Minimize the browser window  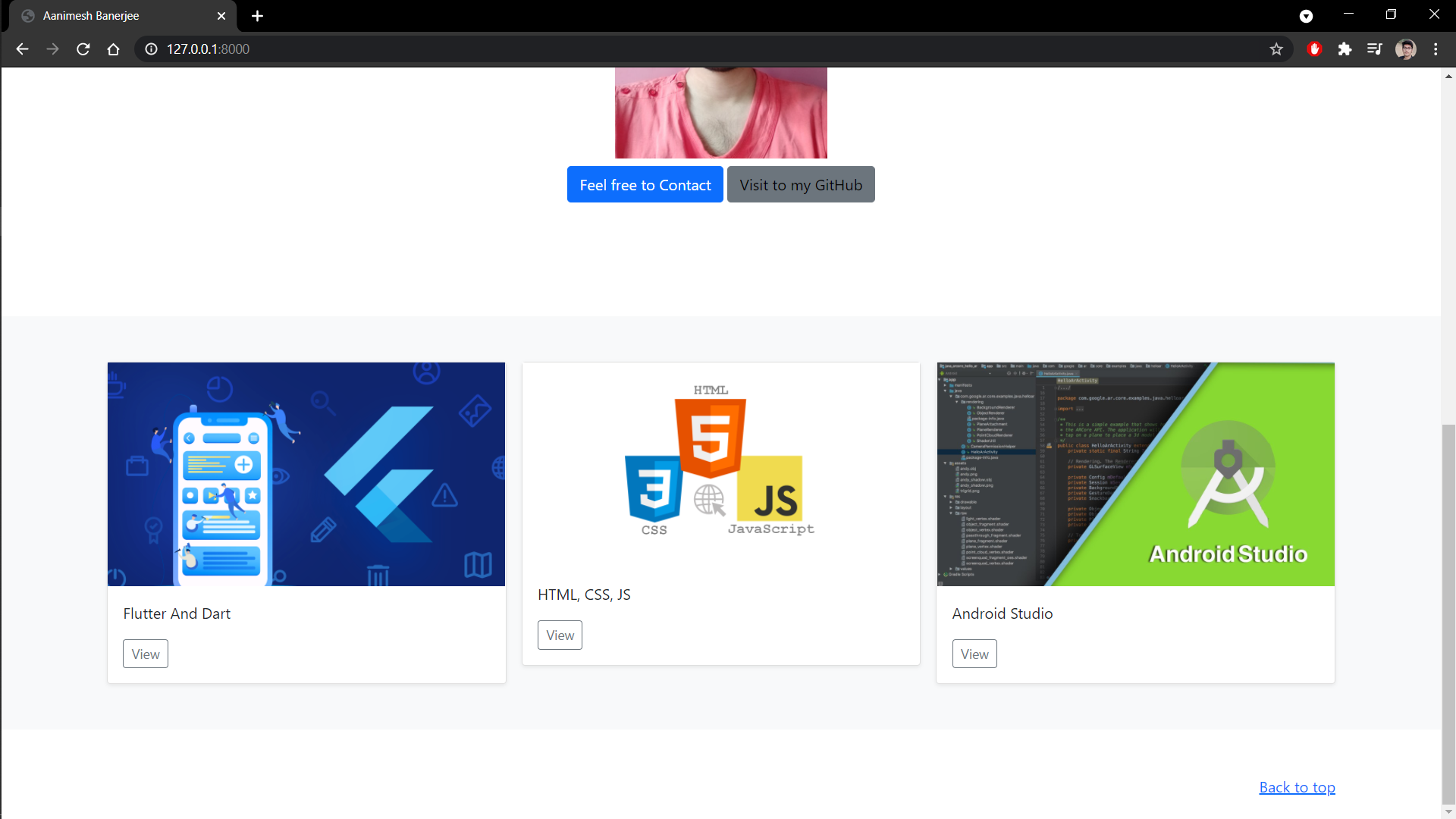coord(1348,14)
